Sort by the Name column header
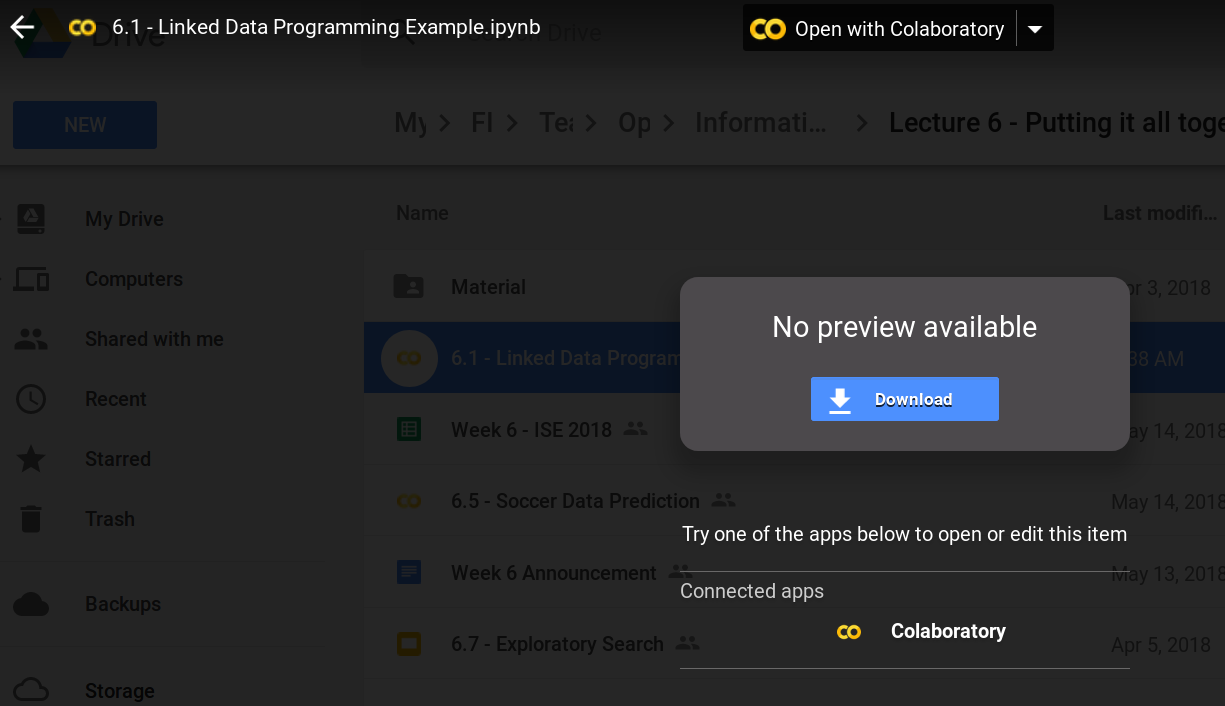The height and width of the screenshot is (706, 1225). 422,213
